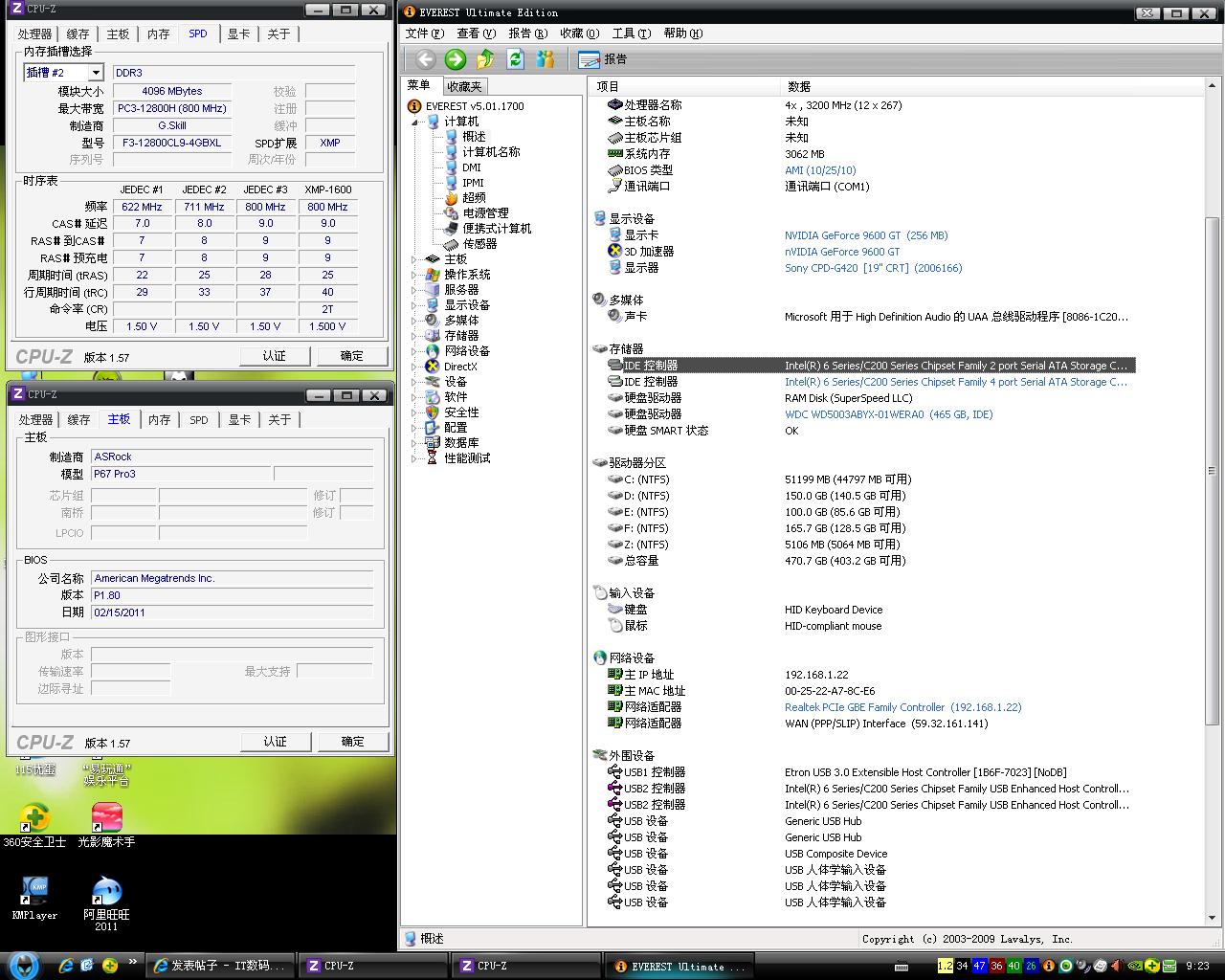The height and width of the screenshot is (980, 1225).
Task: Switch to the 菜单 tab in EVEREST
Action: click(x=419, y=85)
